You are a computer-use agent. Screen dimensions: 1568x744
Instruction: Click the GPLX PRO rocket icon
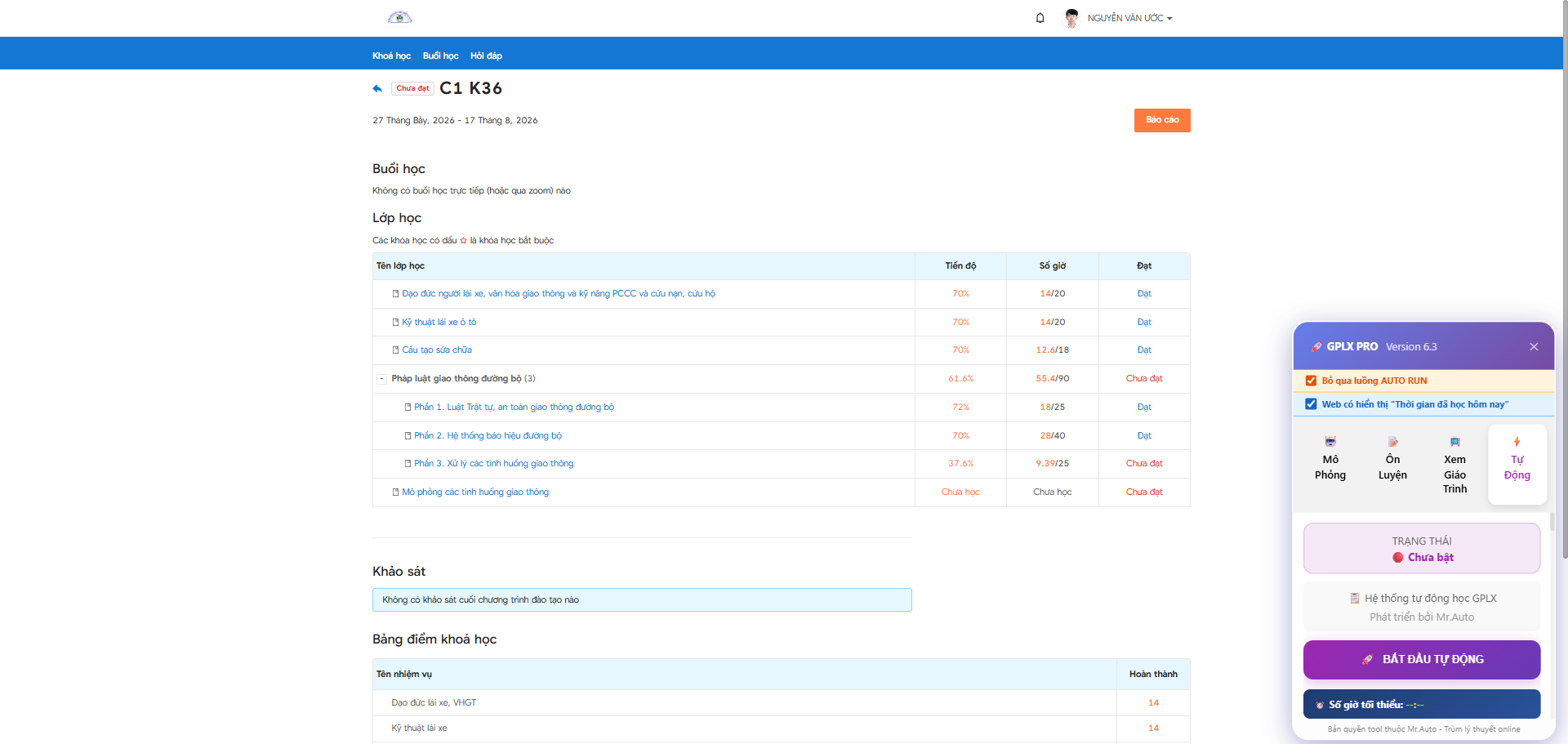click(x=1316, y=347)
